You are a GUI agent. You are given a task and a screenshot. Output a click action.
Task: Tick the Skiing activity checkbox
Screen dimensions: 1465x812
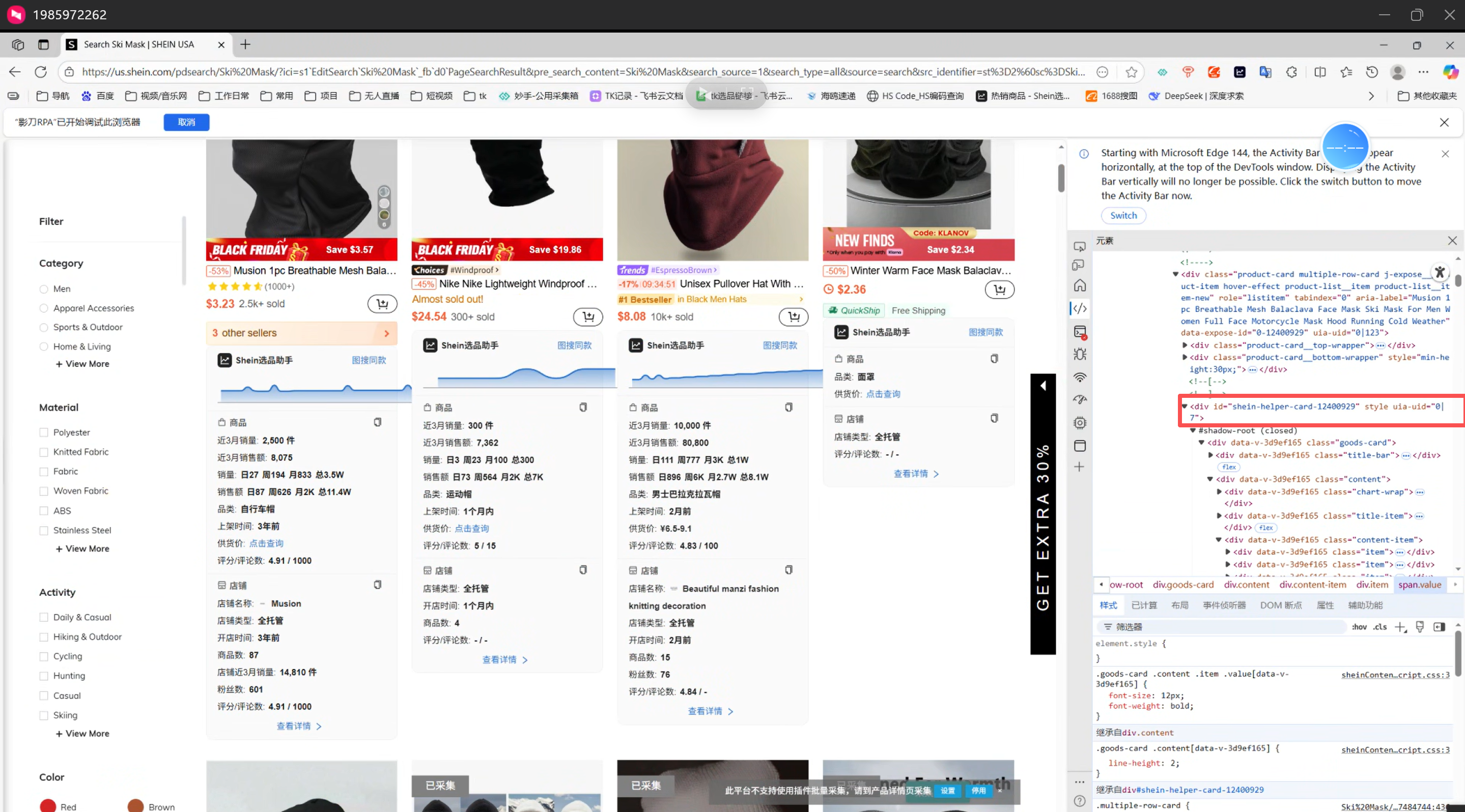point(44,716)
